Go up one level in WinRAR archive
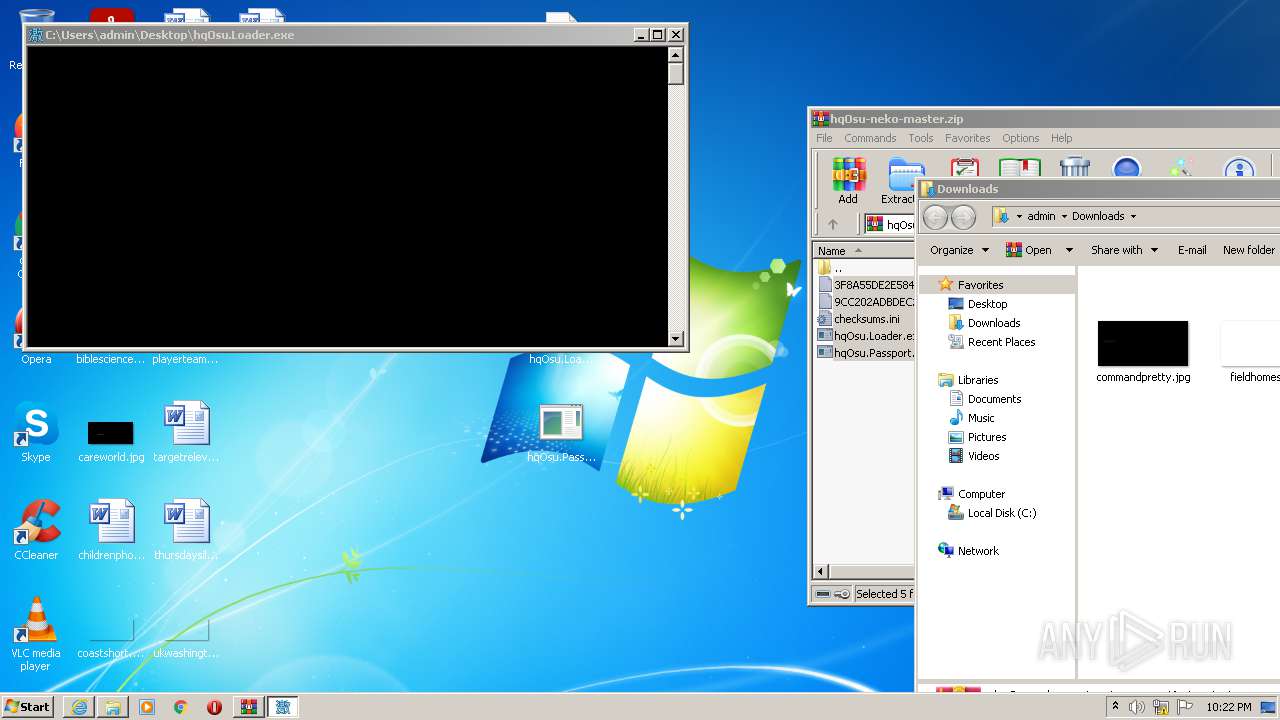The width and height of the screenshot is (1280, 720). point(832,224)
